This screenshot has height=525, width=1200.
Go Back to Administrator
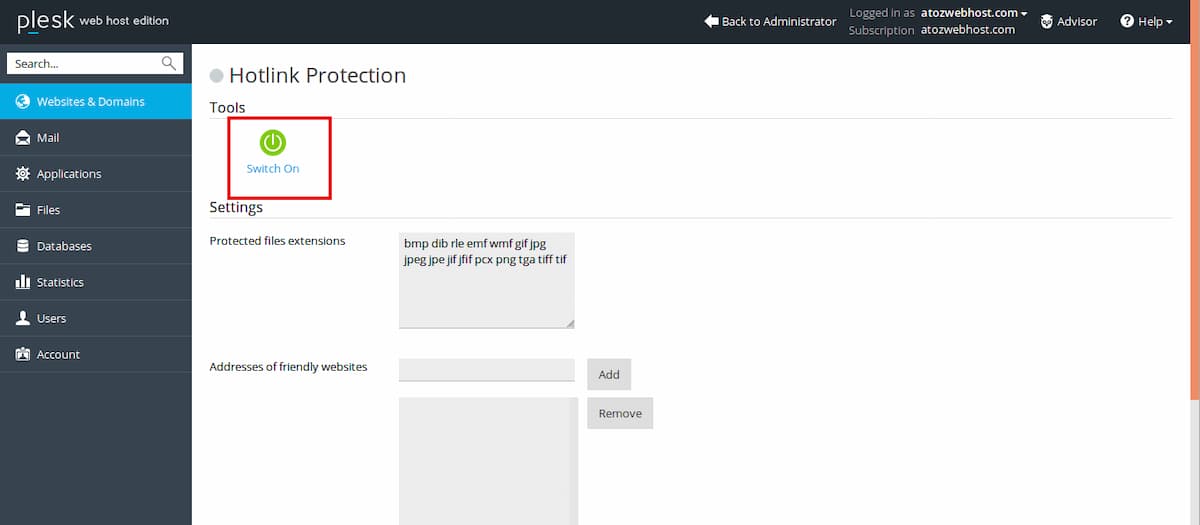tap(770, 21)
